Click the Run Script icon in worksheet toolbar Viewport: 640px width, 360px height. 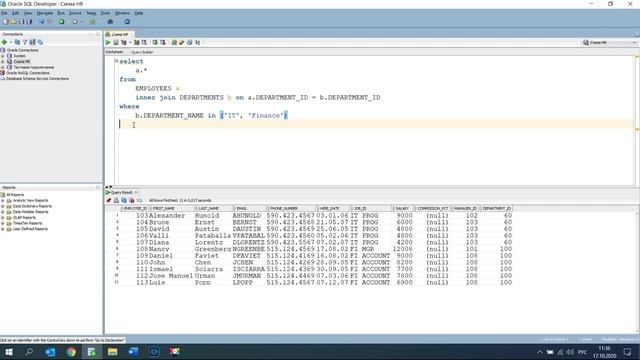116,42
